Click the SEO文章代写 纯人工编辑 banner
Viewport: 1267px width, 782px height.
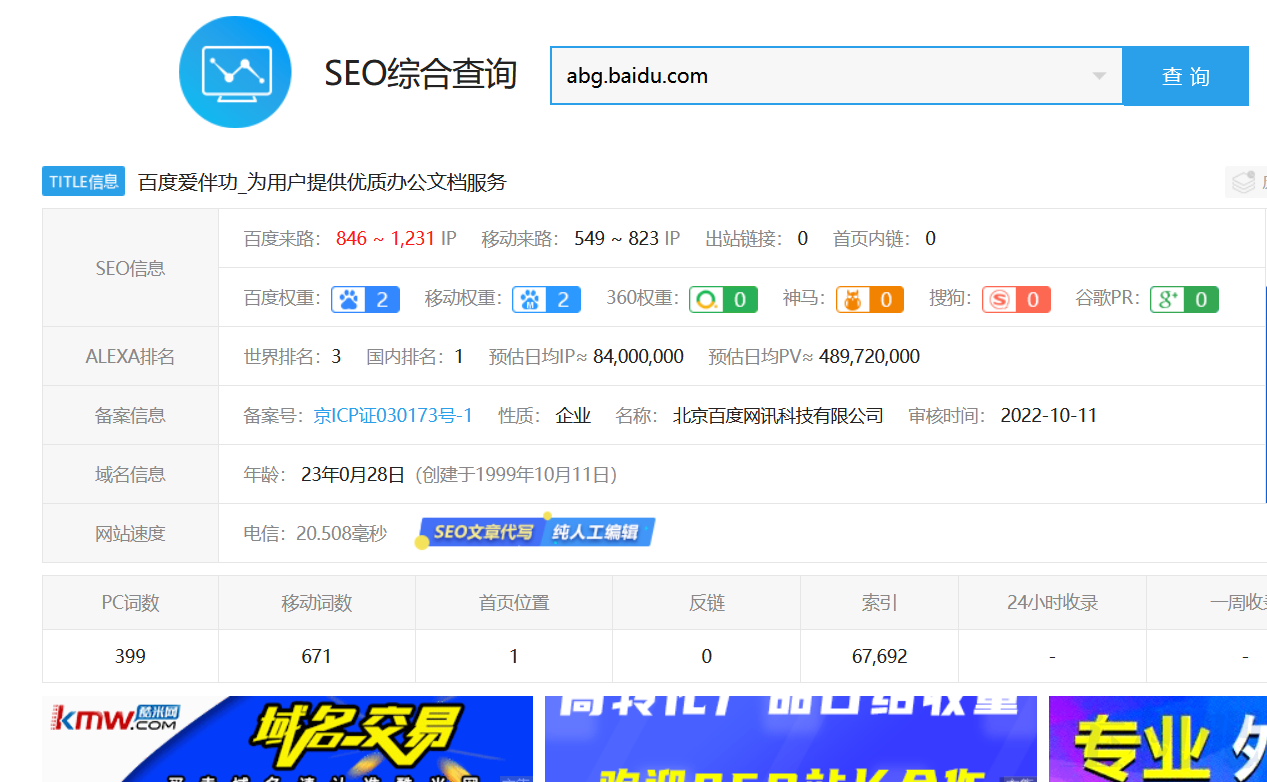tap(536, 532)
